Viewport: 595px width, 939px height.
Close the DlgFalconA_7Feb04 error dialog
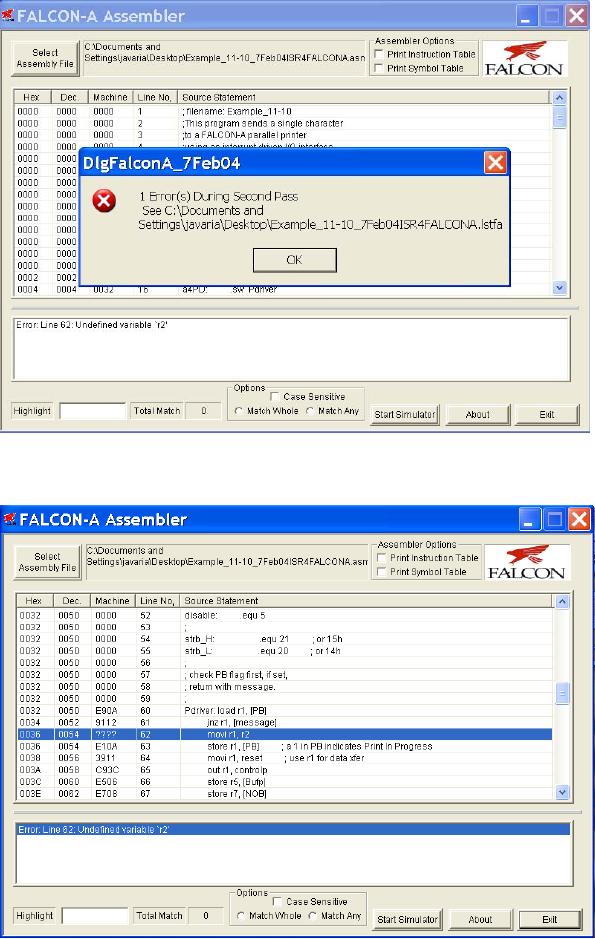496,162
